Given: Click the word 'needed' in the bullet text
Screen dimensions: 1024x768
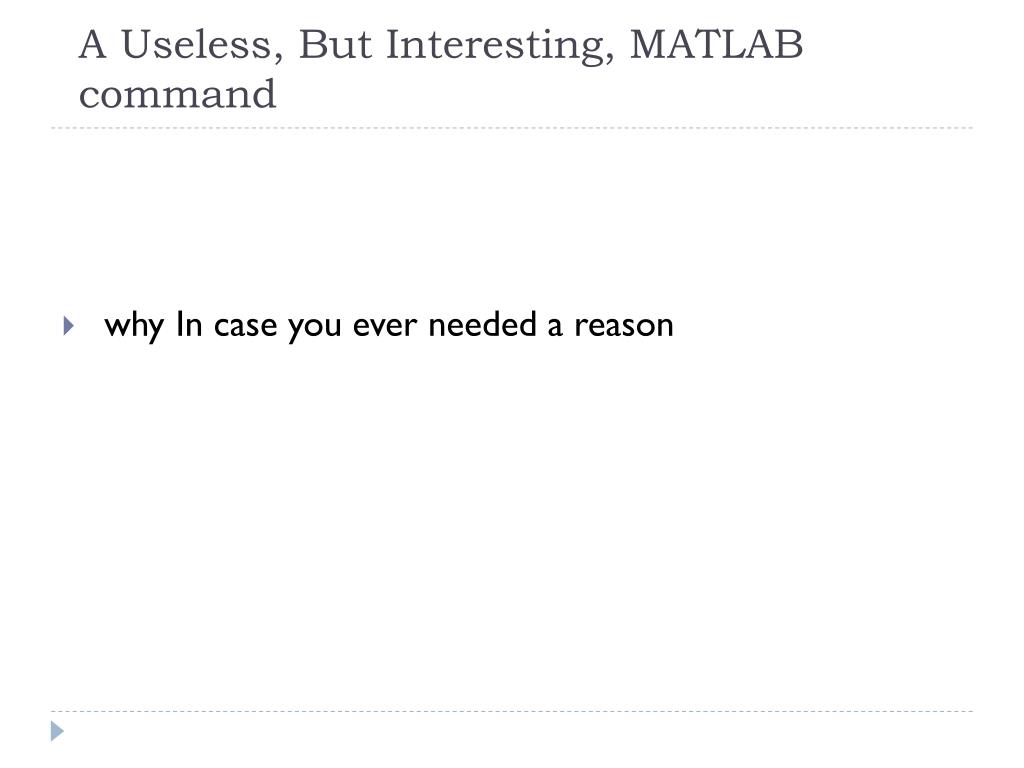Looking at the screenshot, I should tap(483, 324).
